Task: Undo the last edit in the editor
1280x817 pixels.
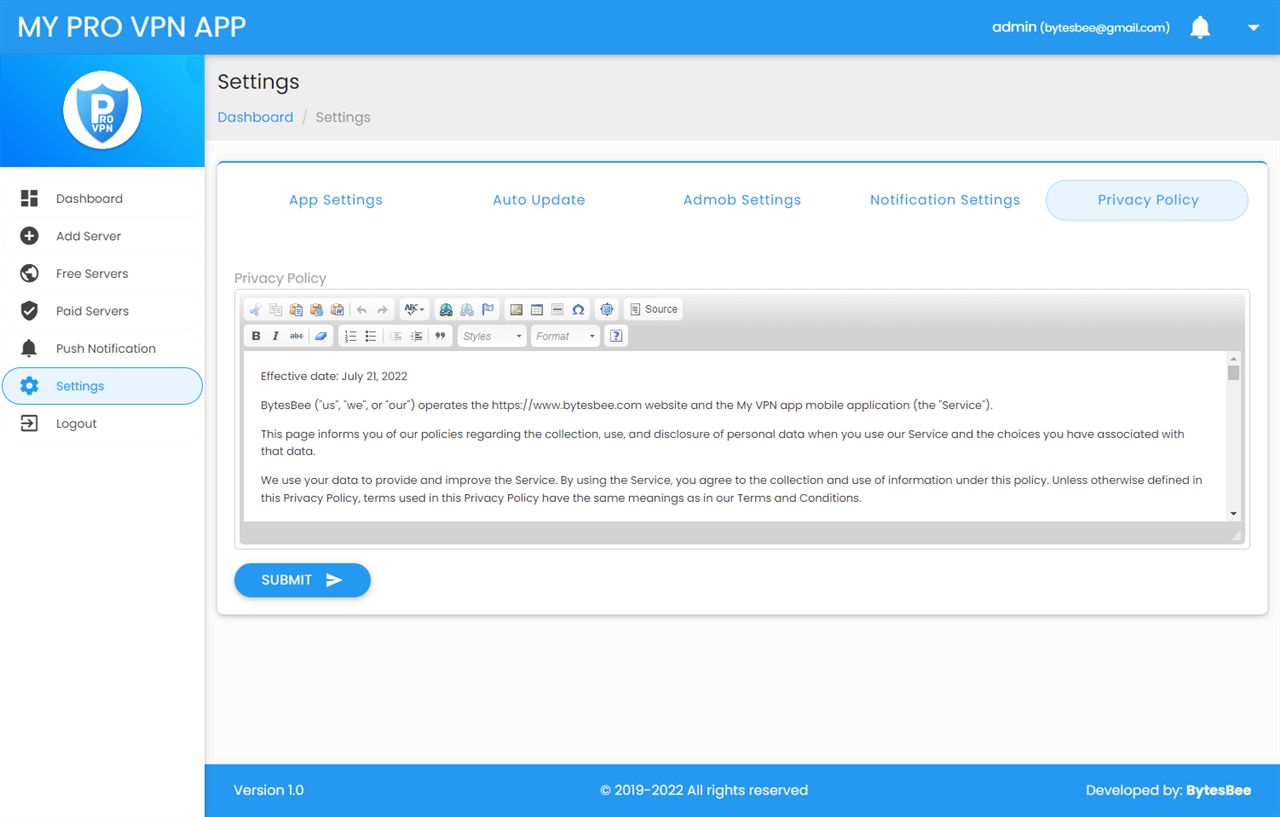Action: click(362, 310)
